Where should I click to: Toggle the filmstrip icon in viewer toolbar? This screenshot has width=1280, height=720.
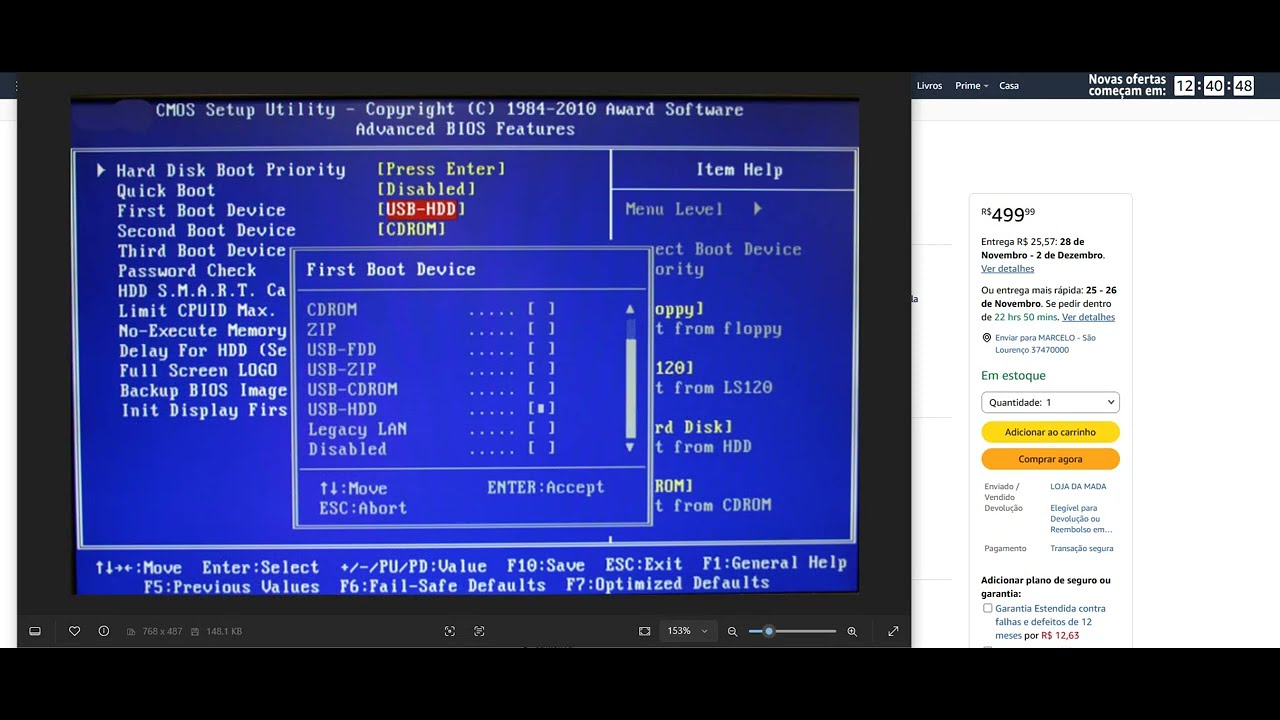[35, 631]
